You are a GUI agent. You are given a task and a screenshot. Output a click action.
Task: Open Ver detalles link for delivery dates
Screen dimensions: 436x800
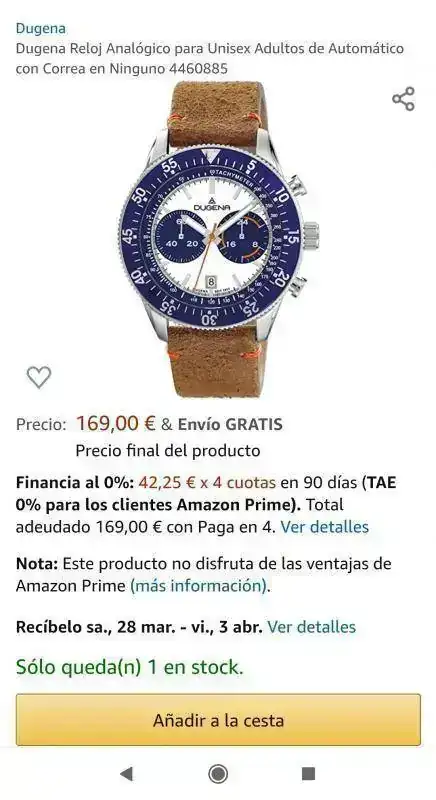[312, 627]
